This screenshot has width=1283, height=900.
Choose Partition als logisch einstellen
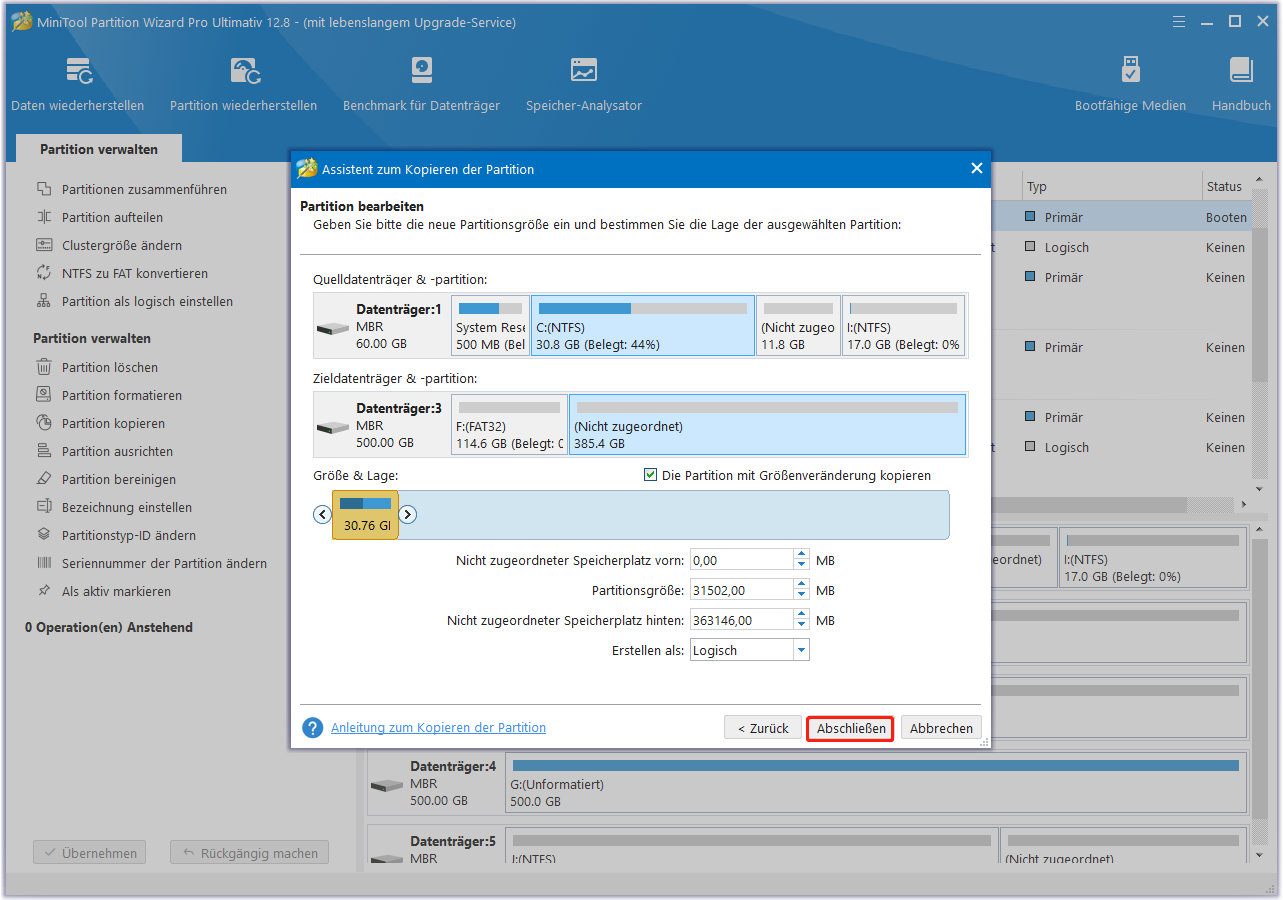(147, 301)
